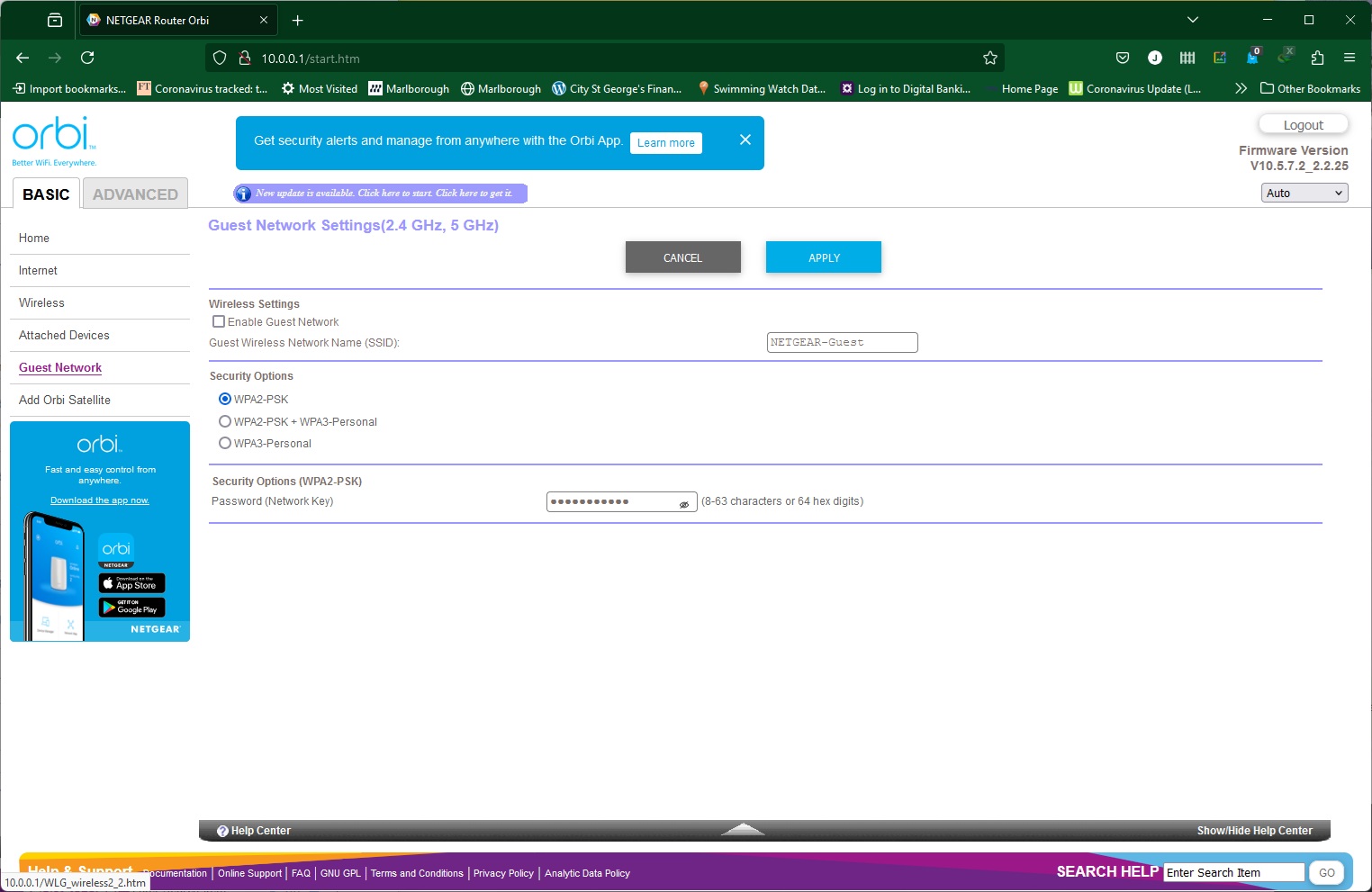Open the colorful image extension icon

tap(1220, 58)
